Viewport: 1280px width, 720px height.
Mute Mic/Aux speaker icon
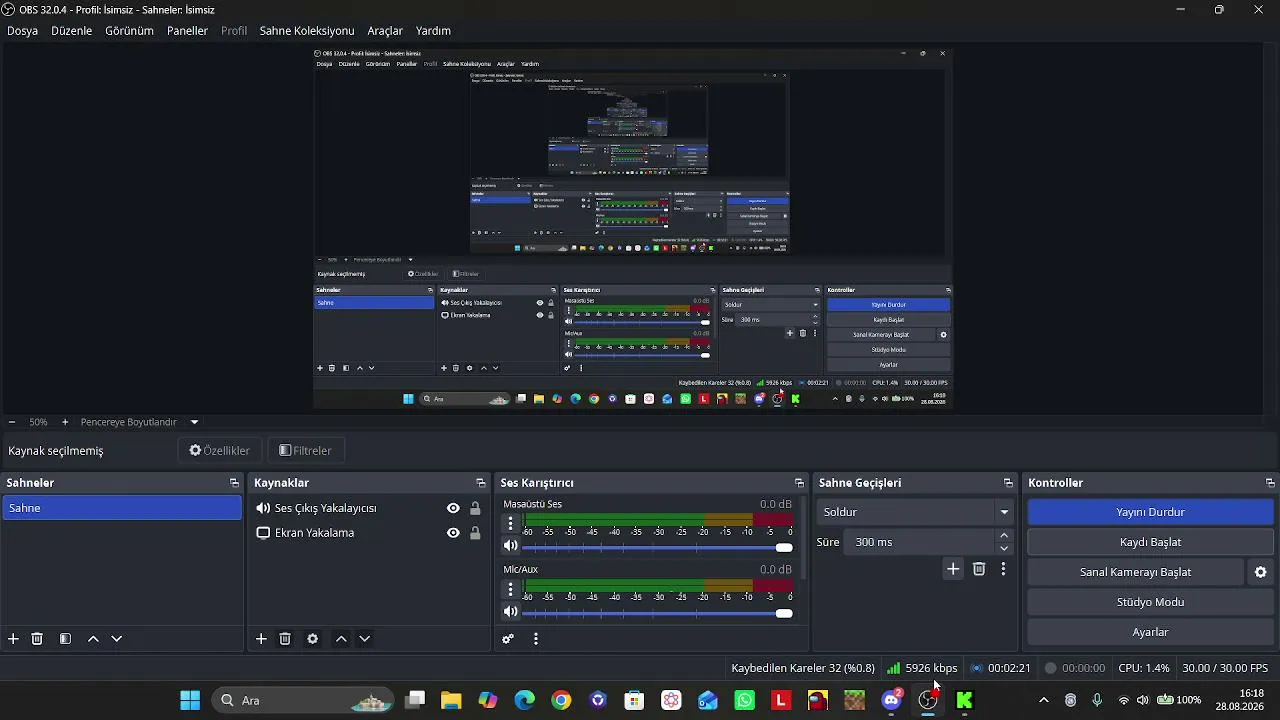click(x=510, y=611)
